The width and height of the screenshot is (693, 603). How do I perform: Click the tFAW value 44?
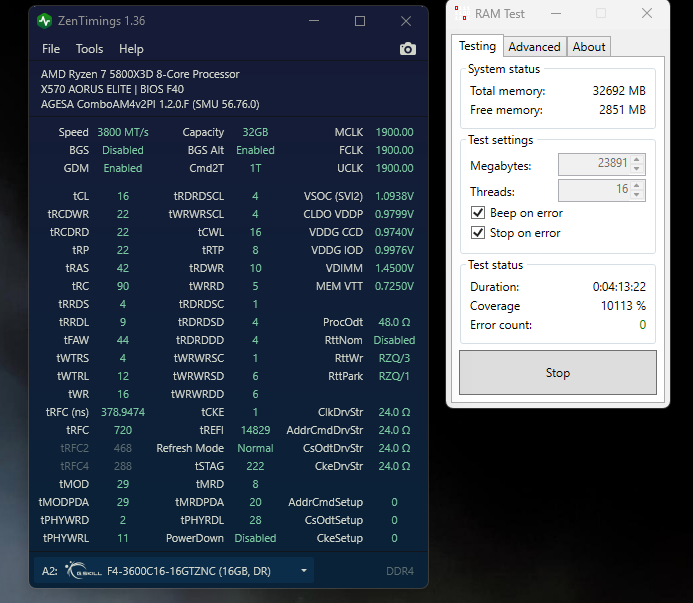pos(123,340)
